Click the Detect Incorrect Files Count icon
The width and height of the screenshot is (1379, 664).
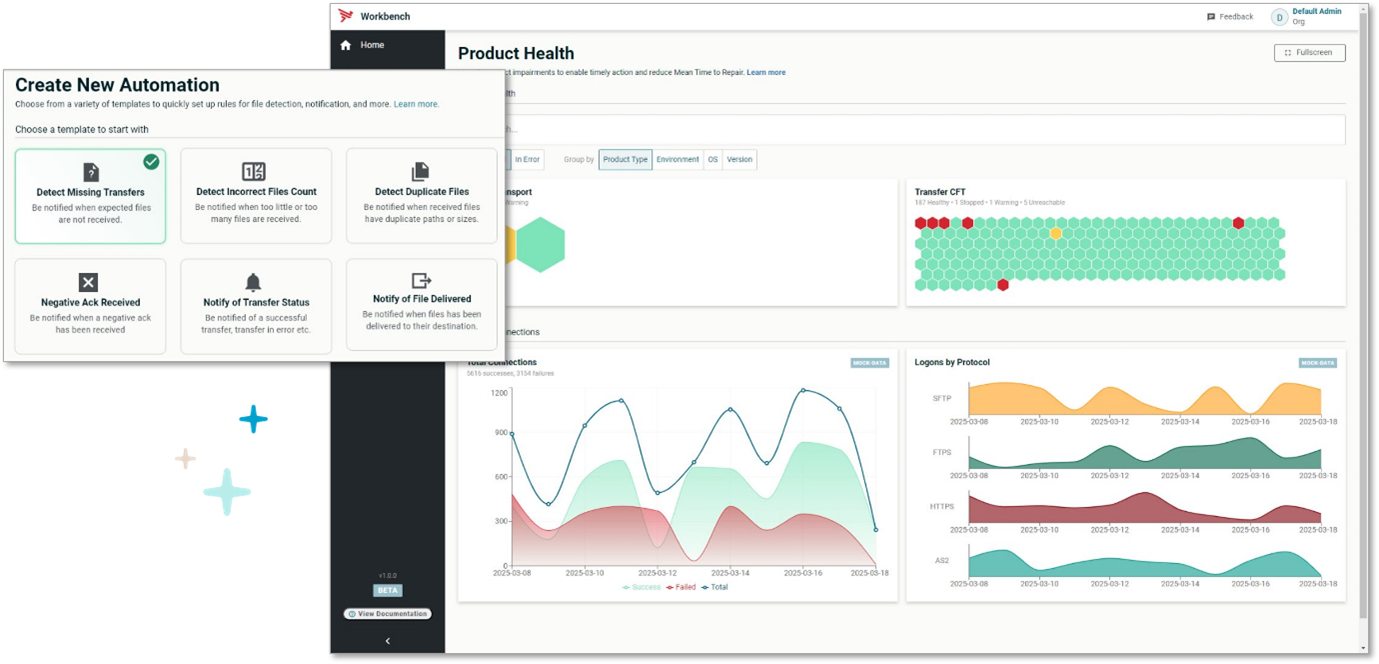tap(255, 172)
